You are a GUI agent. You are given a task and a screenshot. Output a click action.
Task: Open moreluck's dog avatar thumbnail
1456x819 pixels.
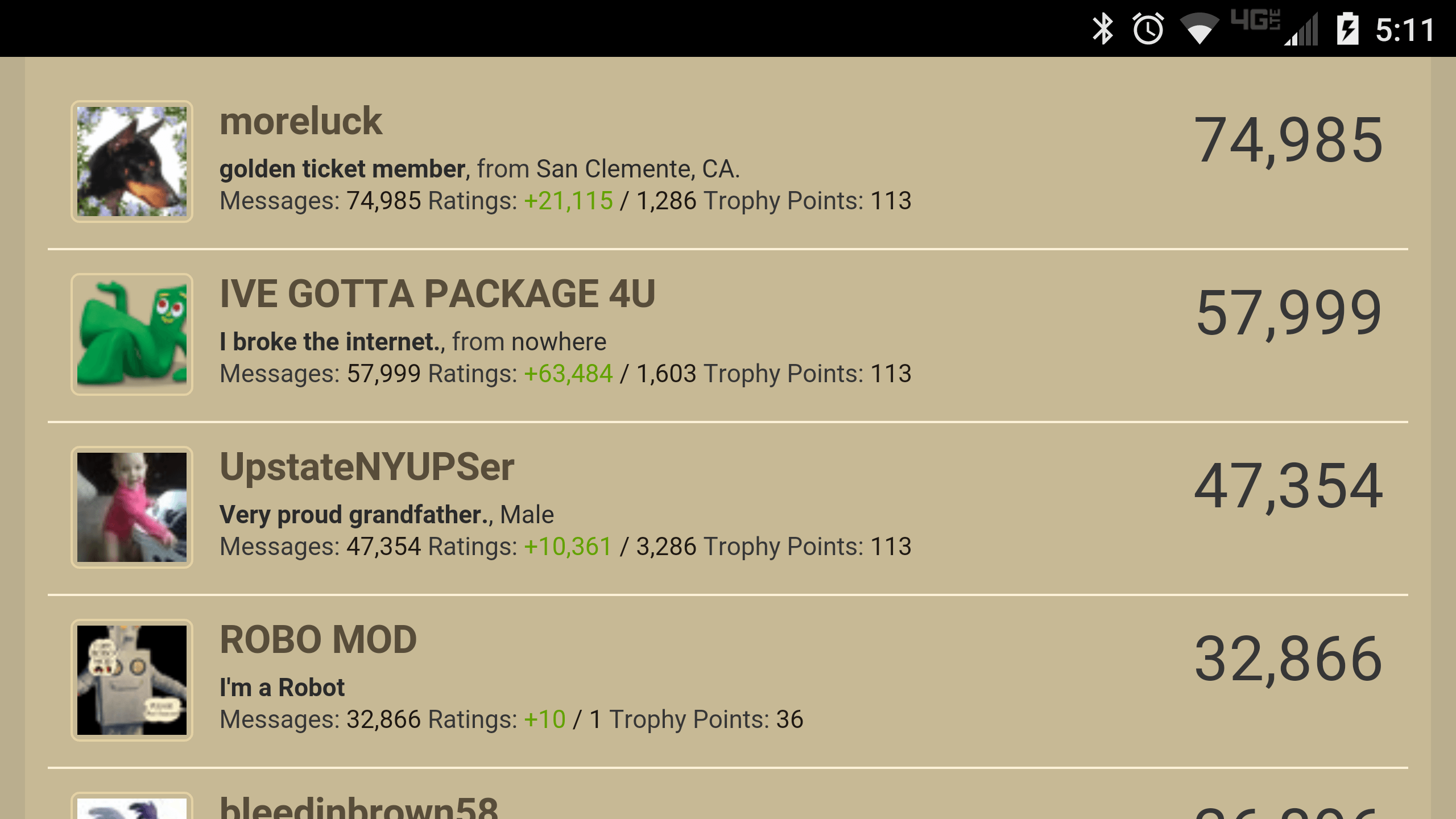131,162
